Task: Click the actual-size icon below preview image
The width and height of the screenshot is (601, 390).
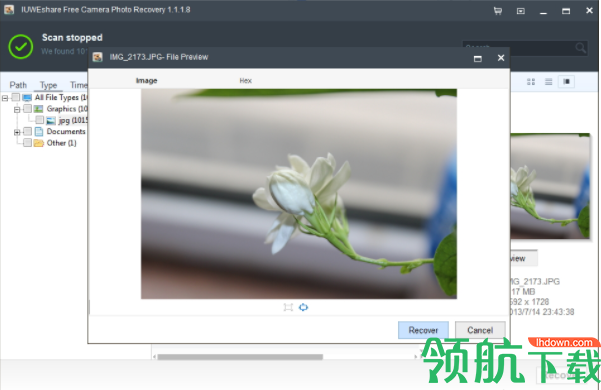Action: pyautogui.click(x=288, y=307)
